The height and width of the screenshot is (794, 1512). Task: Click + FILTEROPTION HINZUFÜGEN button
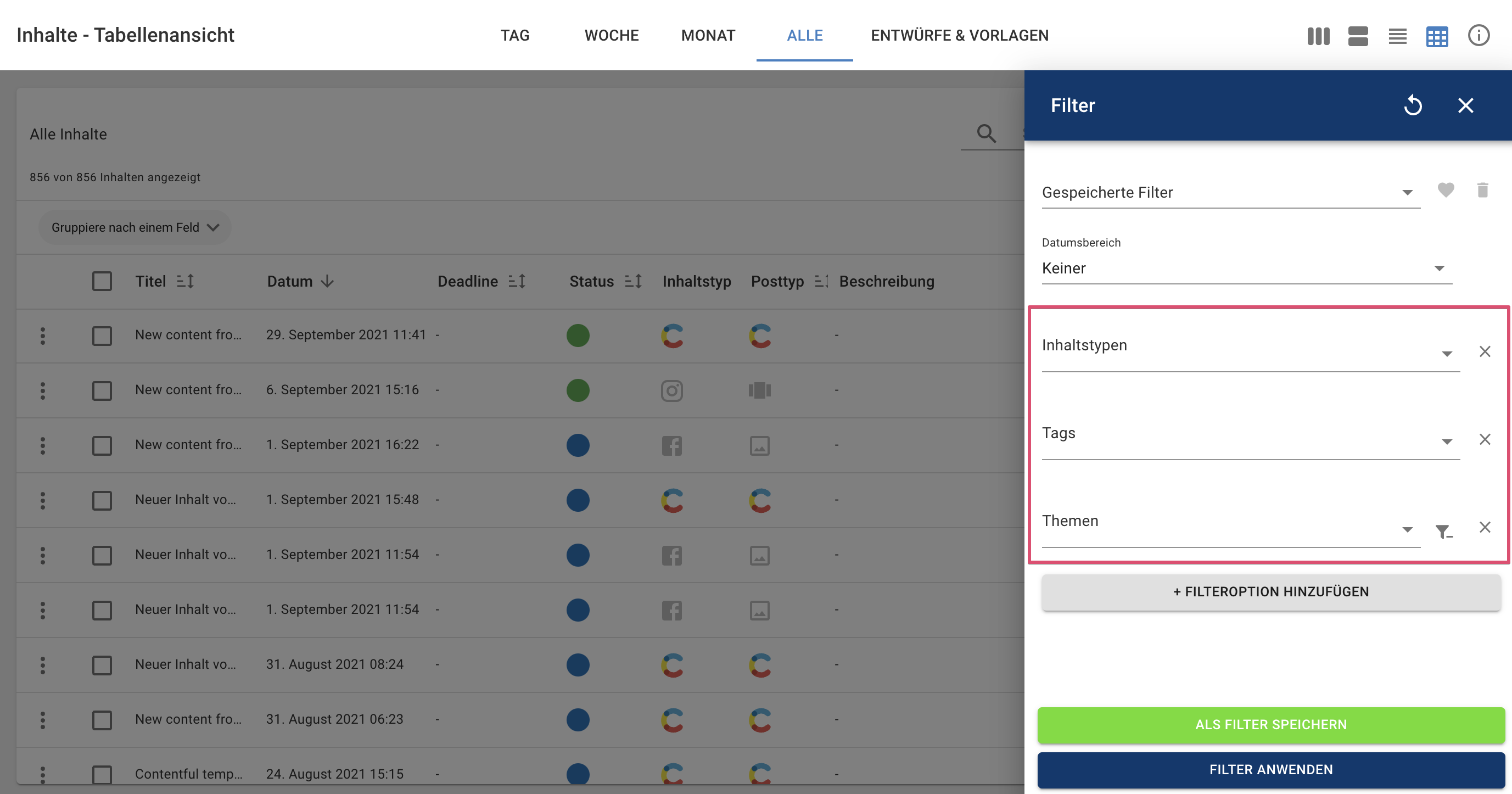point(1271,591)
